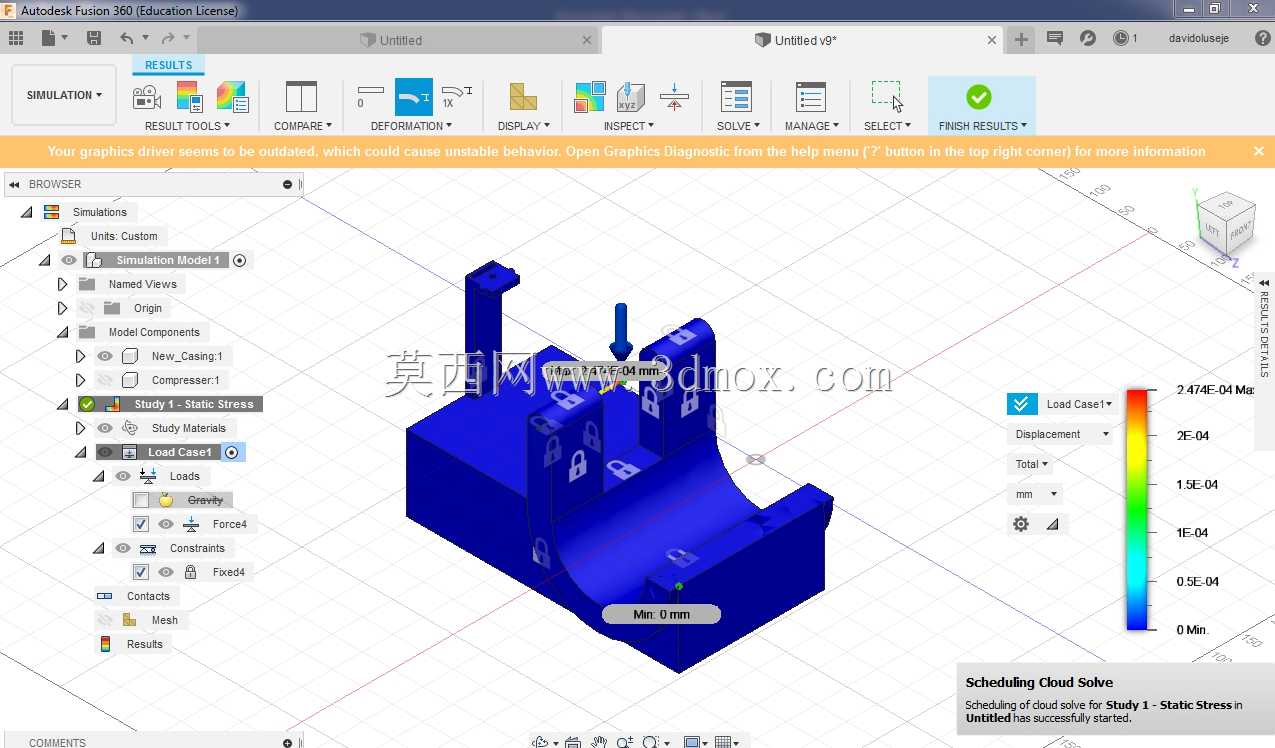Toggle visibility of the Origin folder
This screenshot has height=748, width=1275.
click(87, 308)
